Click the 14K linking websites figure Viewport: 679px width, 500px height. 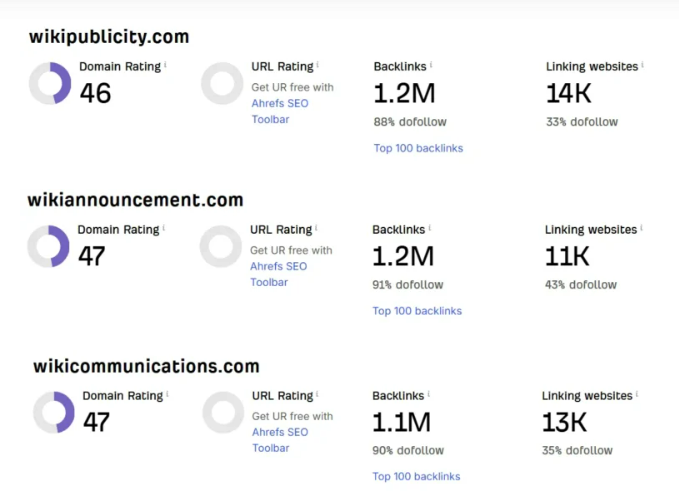click(x=569, y=93)
